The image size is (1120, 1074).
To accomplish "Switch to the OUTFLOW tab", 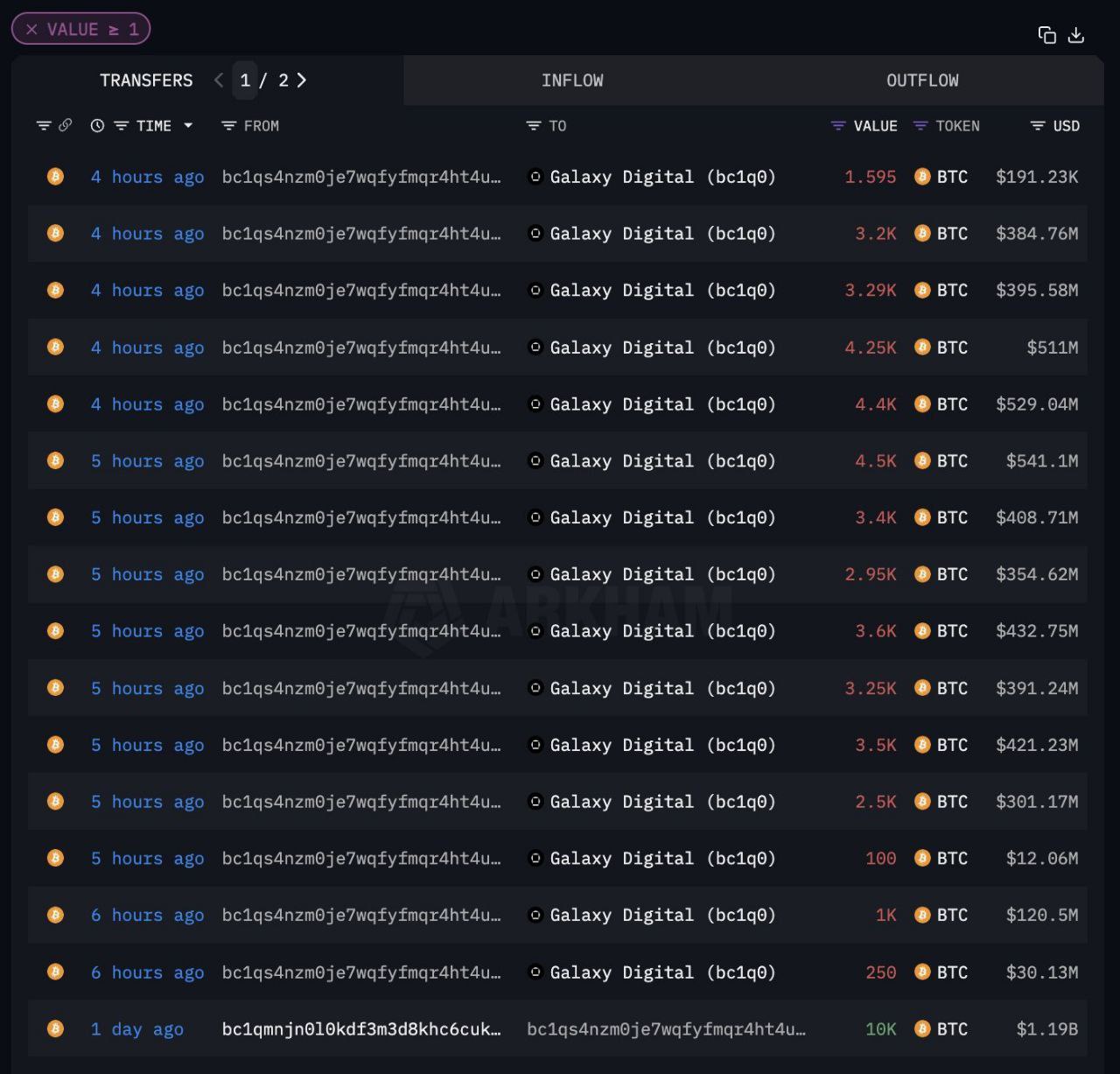I will tap(922, 81).
